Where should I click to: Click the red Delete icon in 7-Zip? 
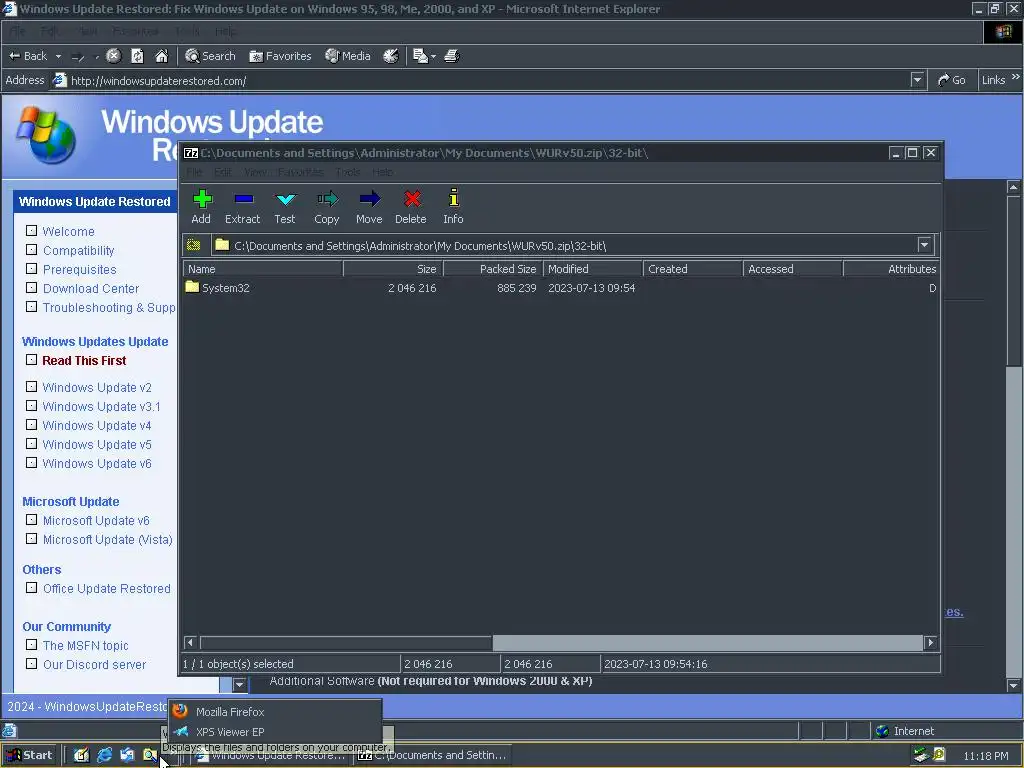[x=411, y=199]
